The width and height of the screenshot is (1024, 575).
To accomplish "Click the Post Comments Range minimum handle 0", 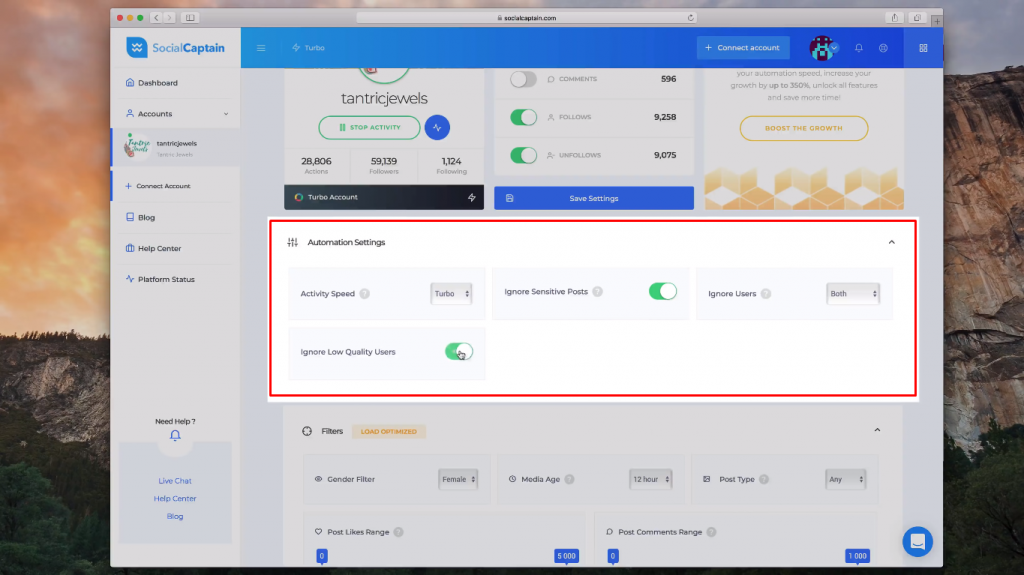I will point(613,556).
